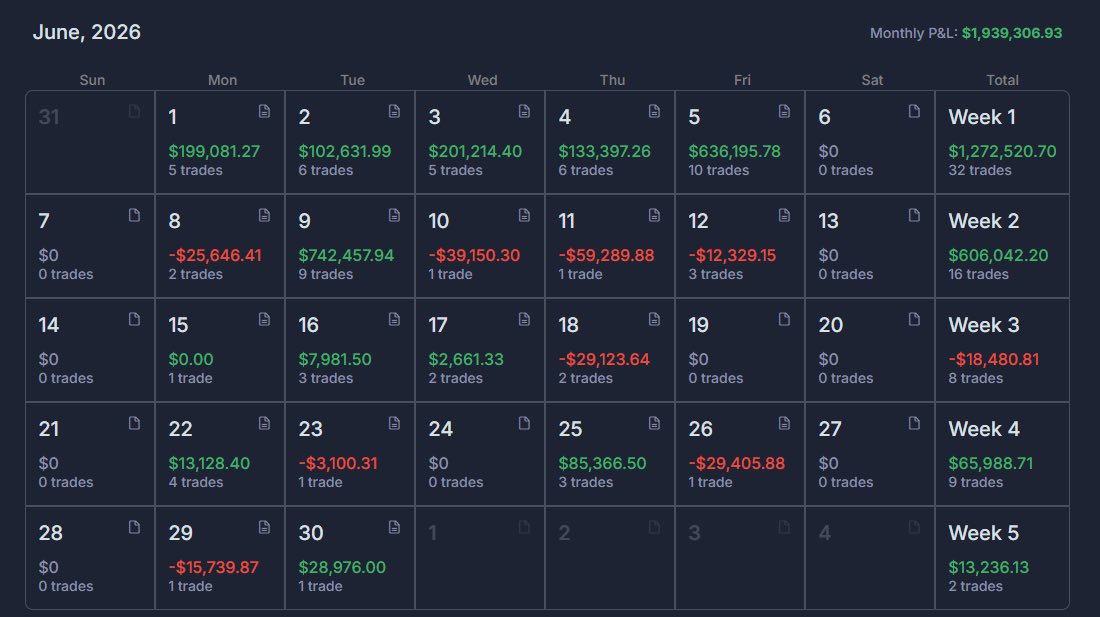Select the Week 1 total $1,272,520.70
Viewport: 1100px width, 617px height.
pos(1002,151)
